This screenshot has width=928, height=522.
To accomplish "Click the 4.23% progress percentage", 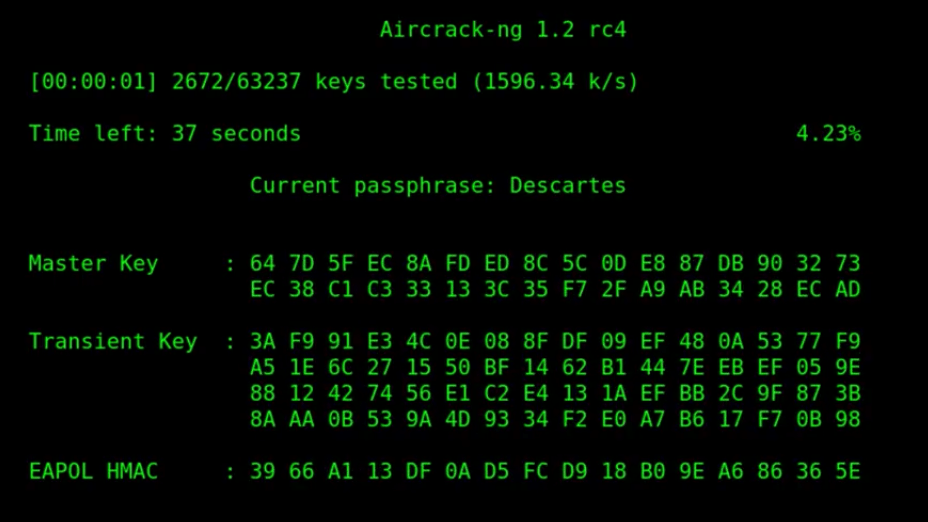I will [x=828, y=134].
